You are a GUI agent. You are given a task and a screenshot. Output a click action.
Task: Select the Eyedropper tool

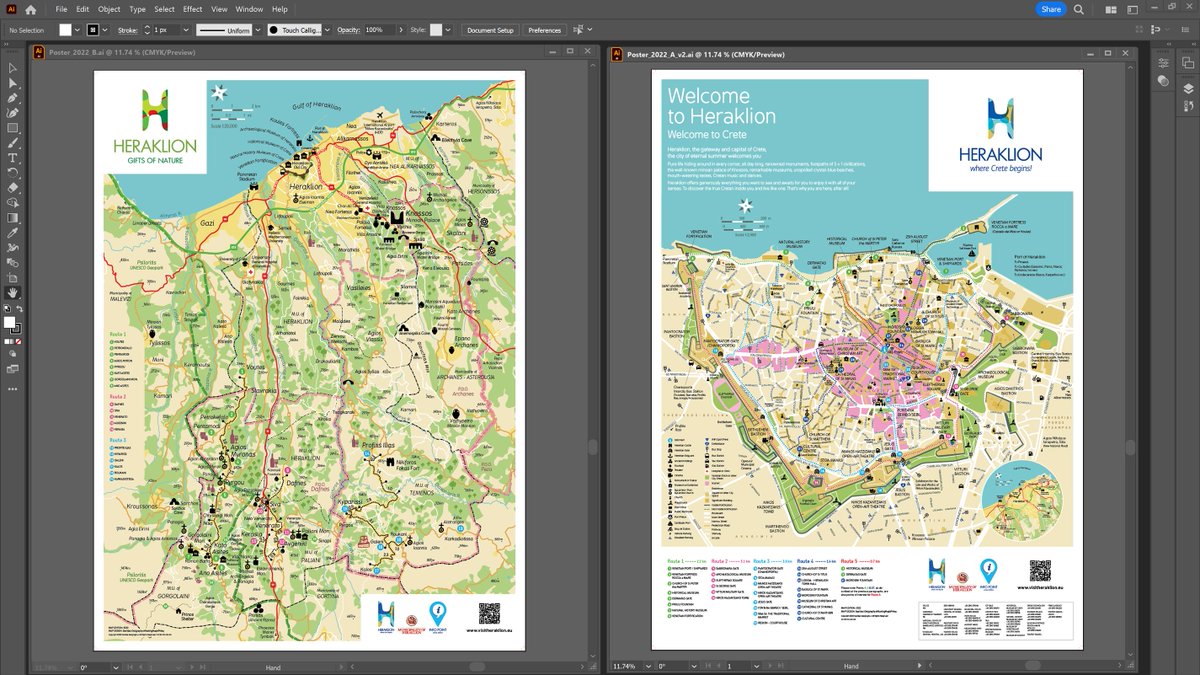click(13, 233)
